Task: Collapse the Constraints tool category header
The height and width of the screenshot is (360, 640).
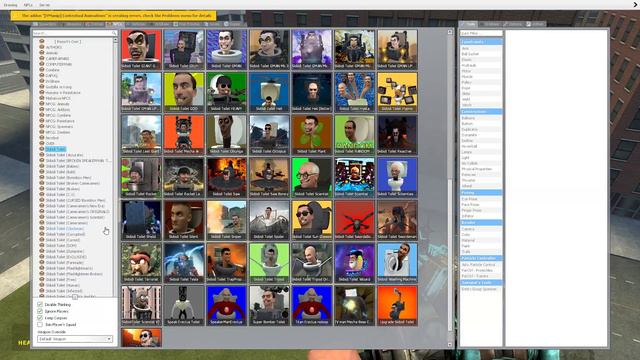Action: [x=481, y=42]
